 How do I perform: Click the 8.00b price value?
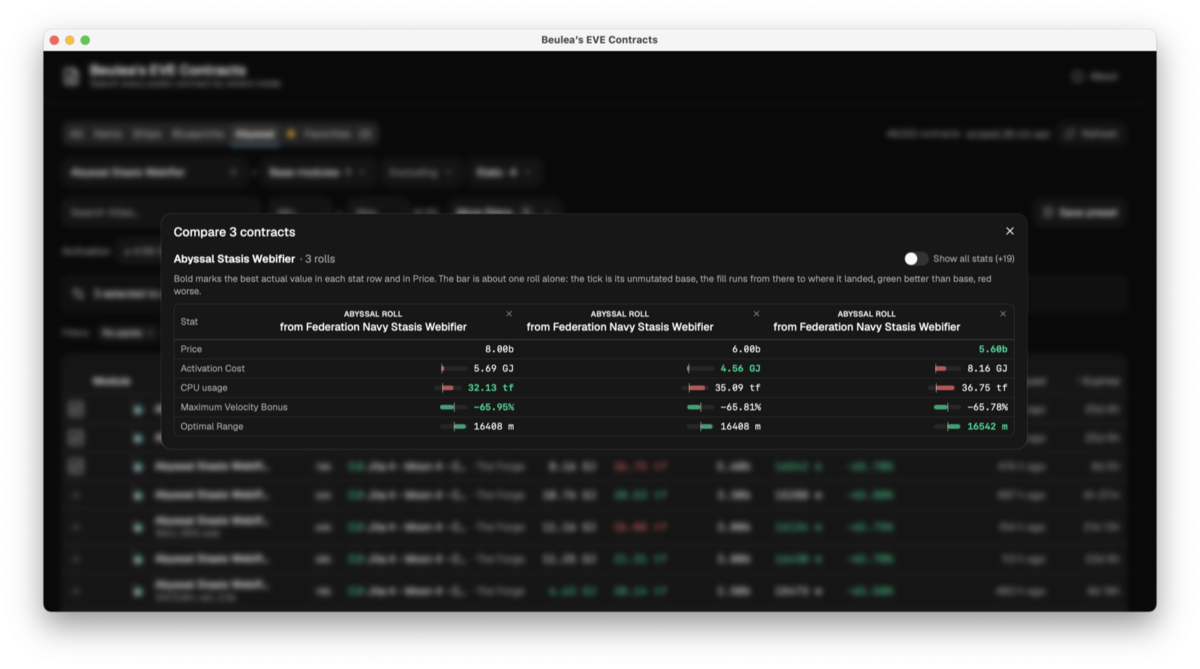499,350
